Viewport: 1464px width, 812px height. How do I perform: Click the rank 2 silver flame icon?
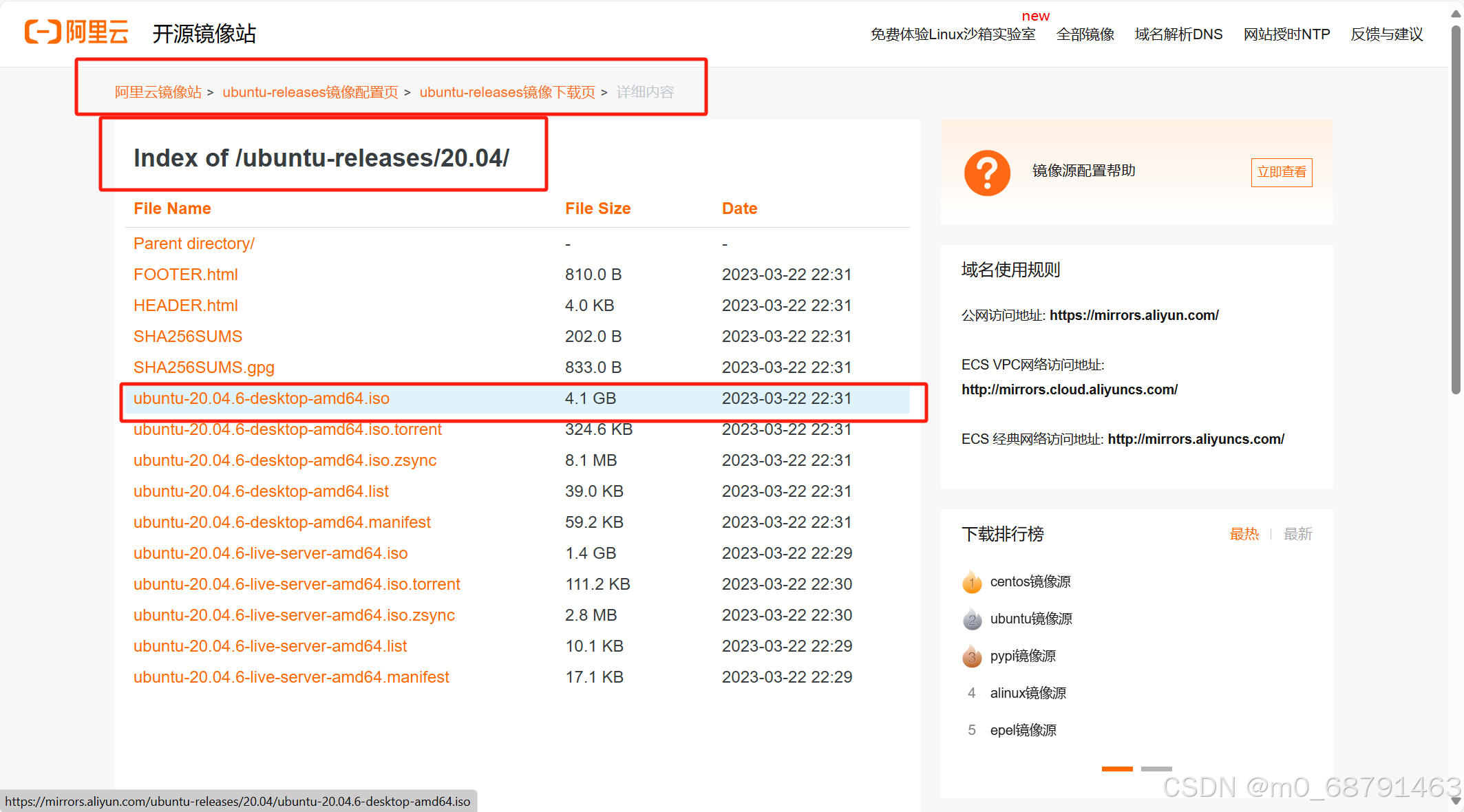[971, 619]
